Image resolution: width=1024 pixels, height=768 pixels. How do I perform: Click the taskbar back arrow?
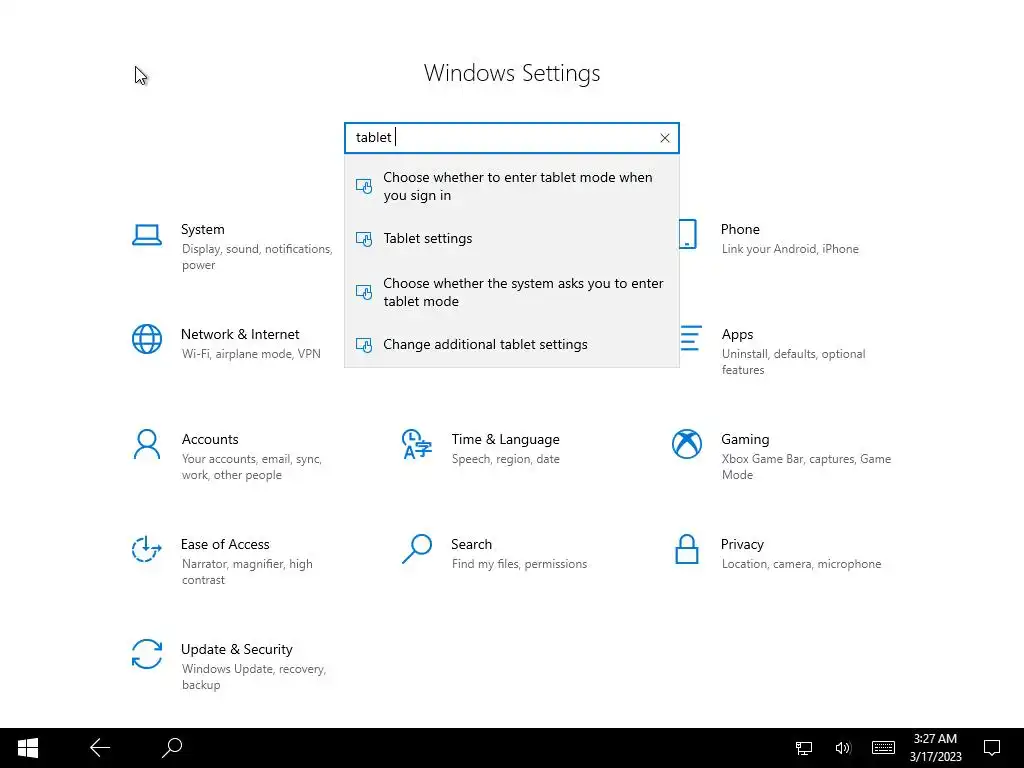(x=100, y=748)
